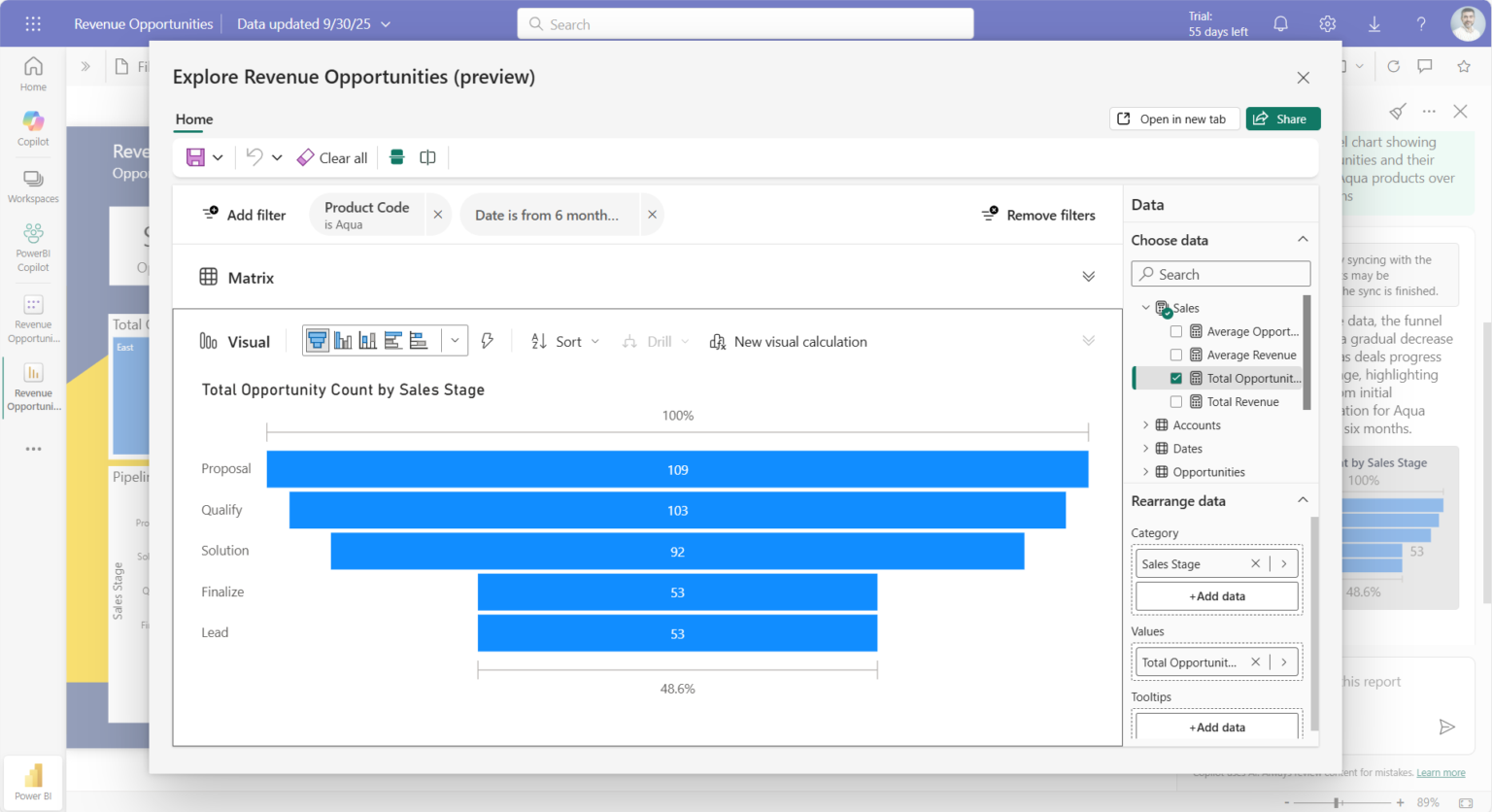Open Workspaces in the left navigation
Screen dimensions: 1492x812
33,186
